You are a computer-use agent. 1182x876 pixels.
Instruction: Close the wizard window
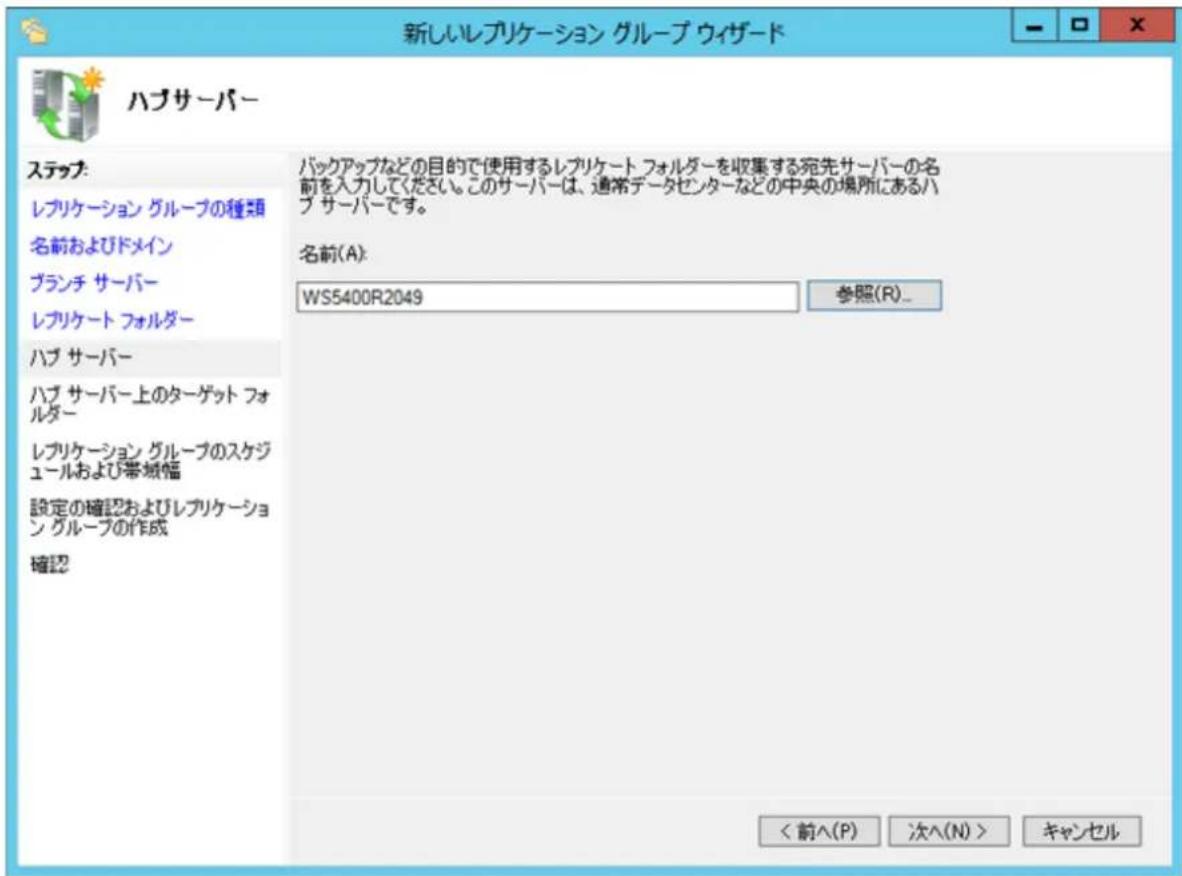1137,27
